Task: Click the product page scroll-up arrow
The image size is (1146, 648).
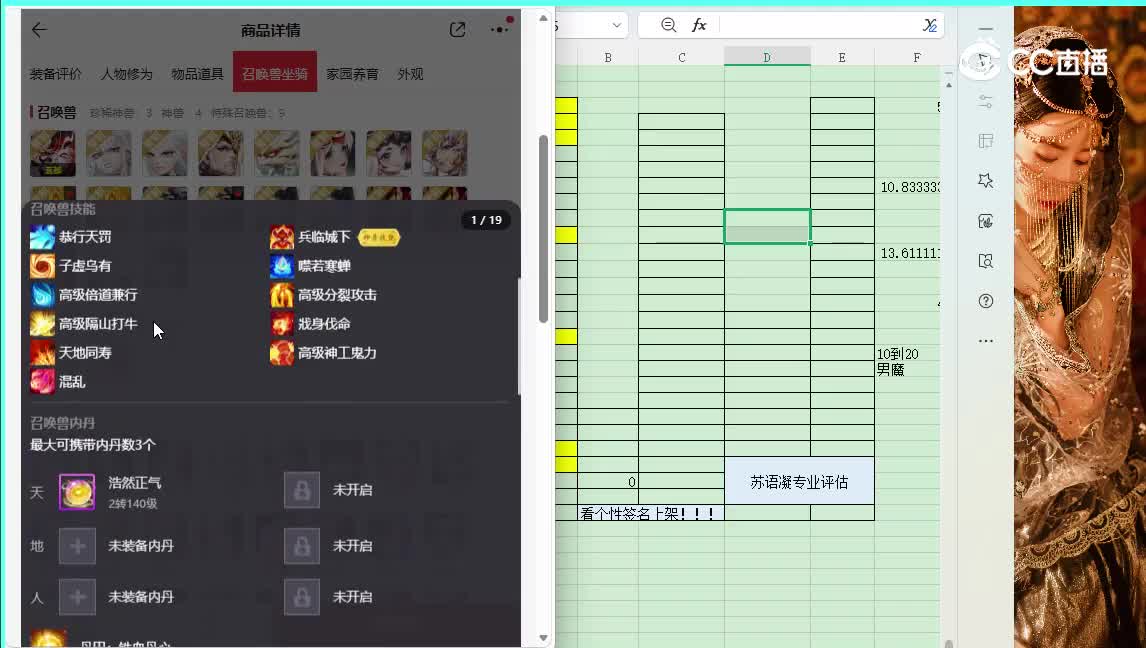Action: [x=543, y=18]
